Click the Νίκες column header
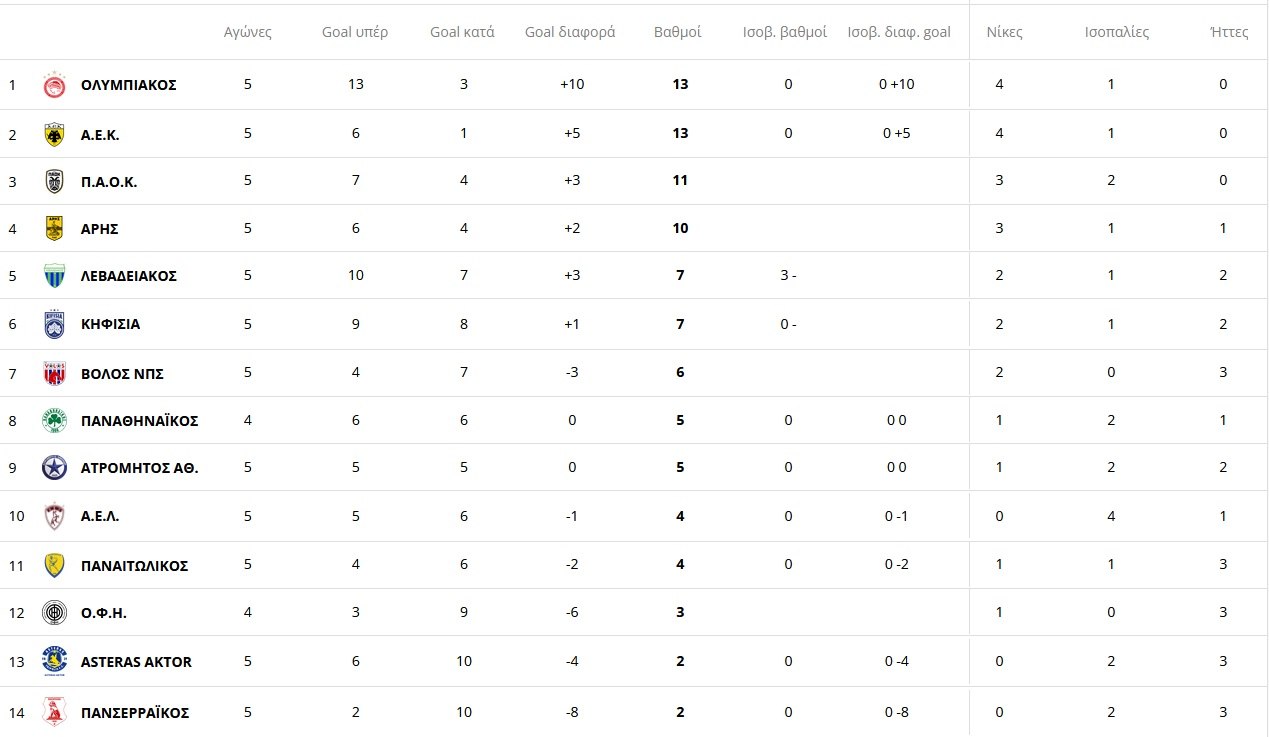1269x737 pixels. tap(1004, 32)
